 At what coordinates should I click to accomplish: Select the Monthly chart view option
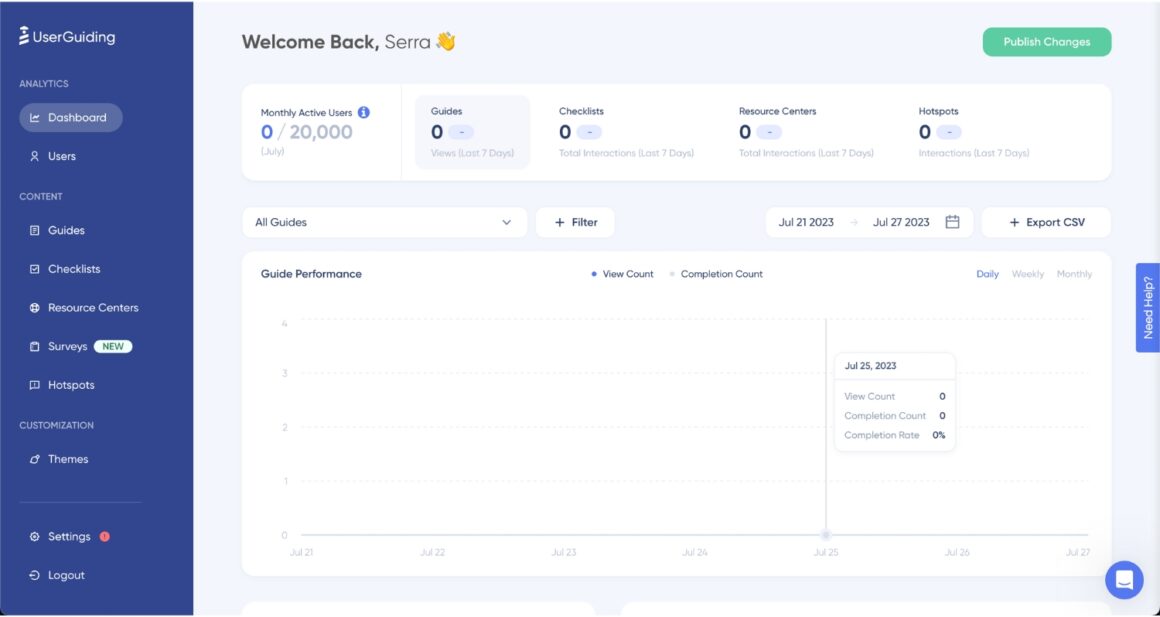(x=1074, y=273)
